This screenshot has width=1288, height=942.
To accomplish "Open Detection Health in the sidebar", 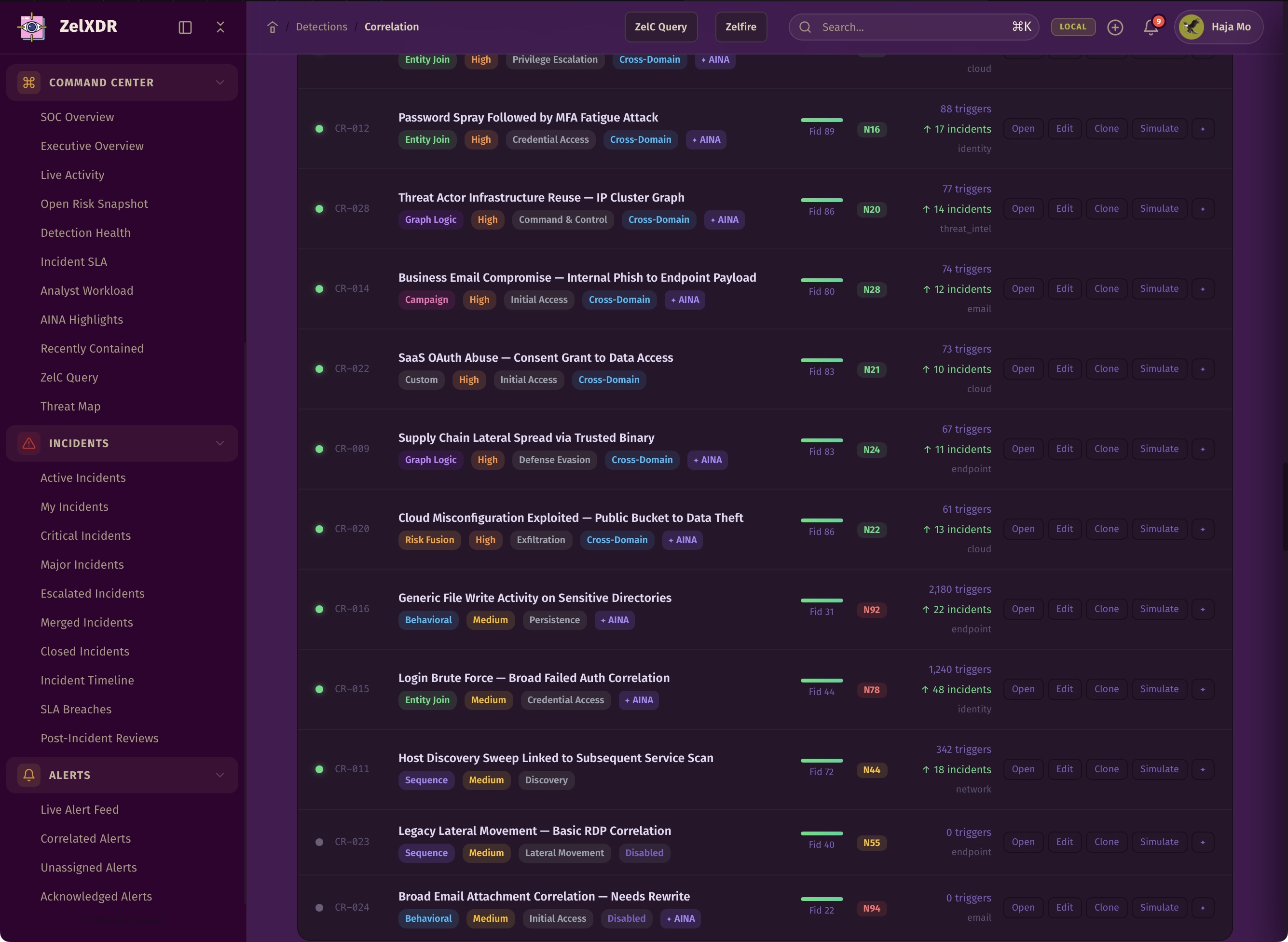I will tap(85, 232).
